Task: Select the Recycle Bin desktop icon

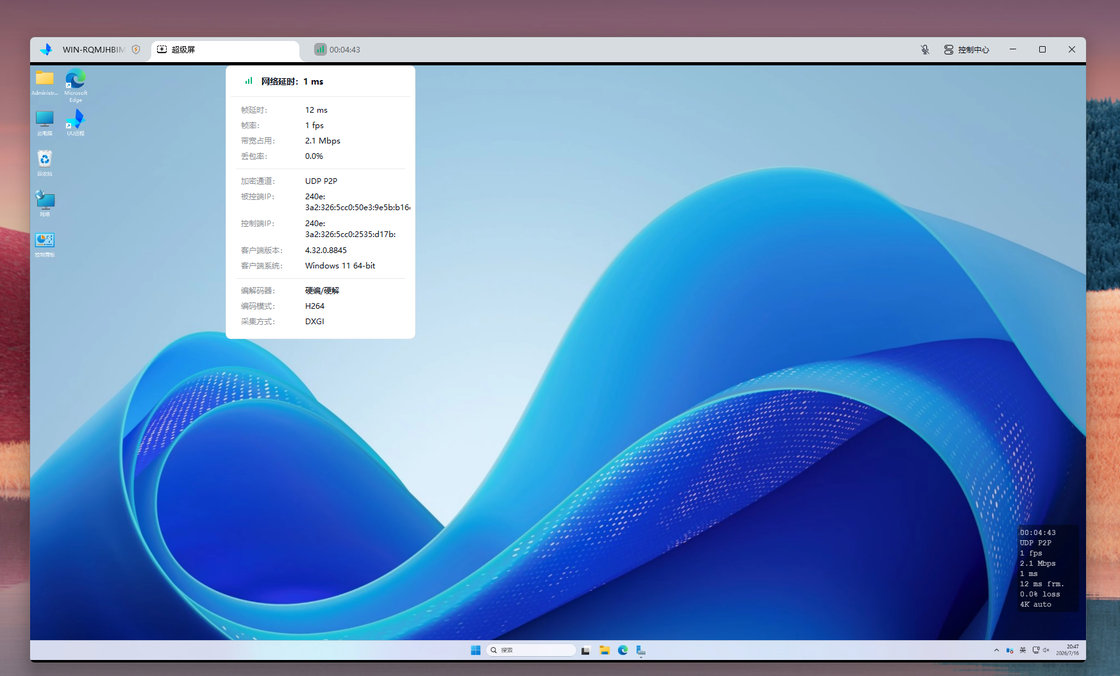Action: 44,163
